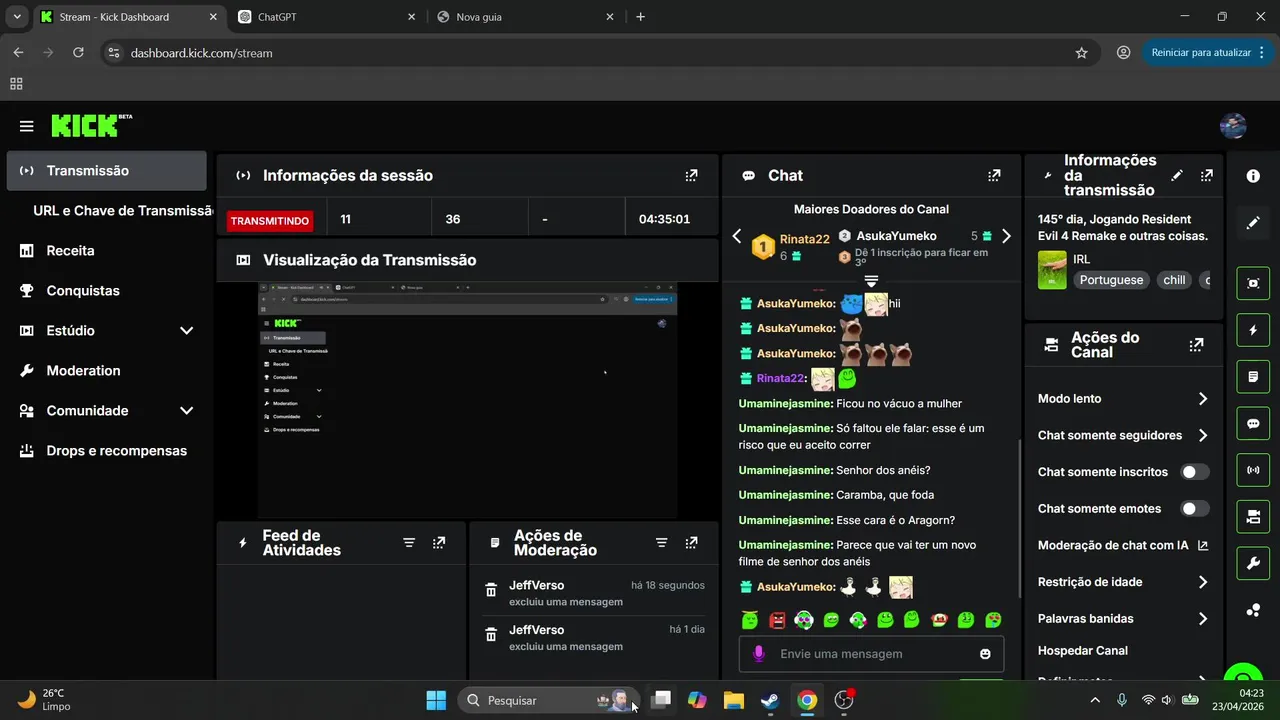Image resolution: width=1280 pixels, height=720 pixels.
Task: Expand the Estúdio sidebar section
Action: click(x=186, y=331)
